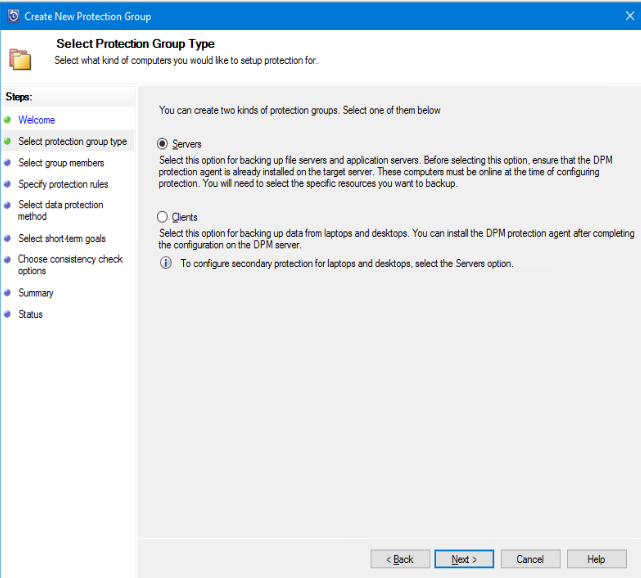Image resolution: width=641 pixels, height=578 pixels.
Task: Click the green bullet beside Welcome step
Action: [8, 120]
